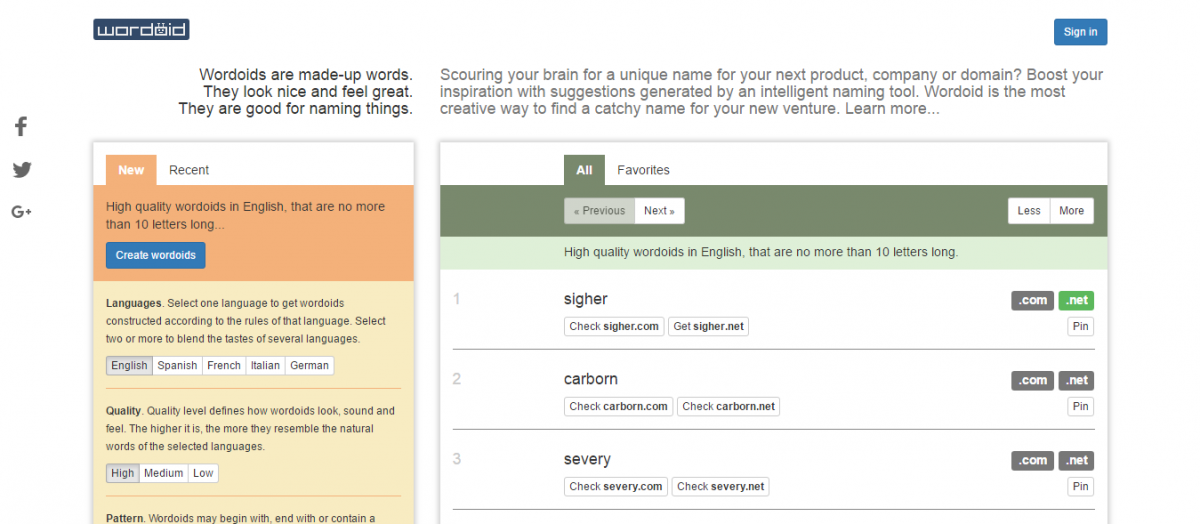This screenshot has height=524, width=1200.
Task: Toggle the Italian language option
Action: click(x=265, y=366)
